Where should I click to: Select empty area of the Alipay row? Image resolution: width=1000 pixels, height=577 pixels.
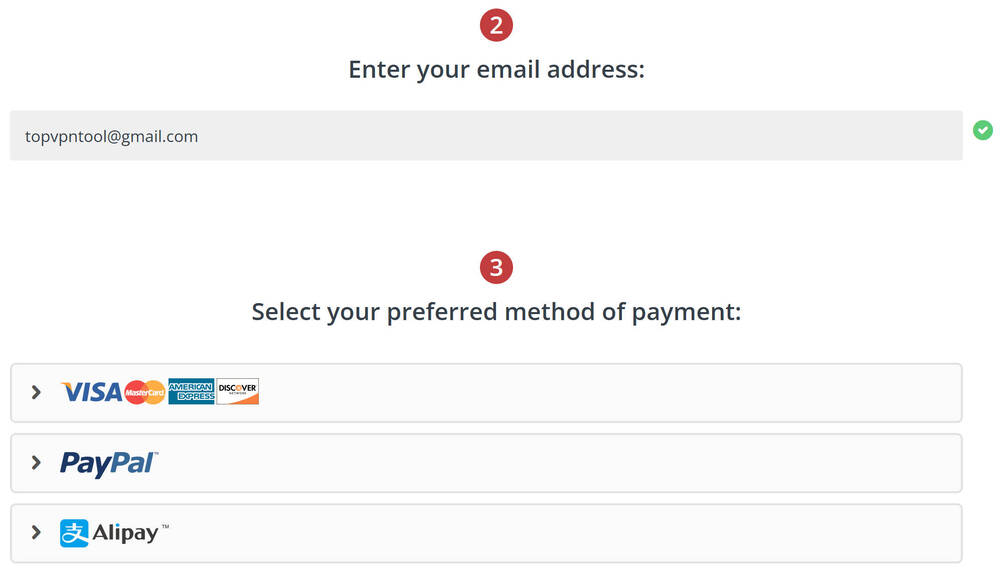[x=600, y=532]
